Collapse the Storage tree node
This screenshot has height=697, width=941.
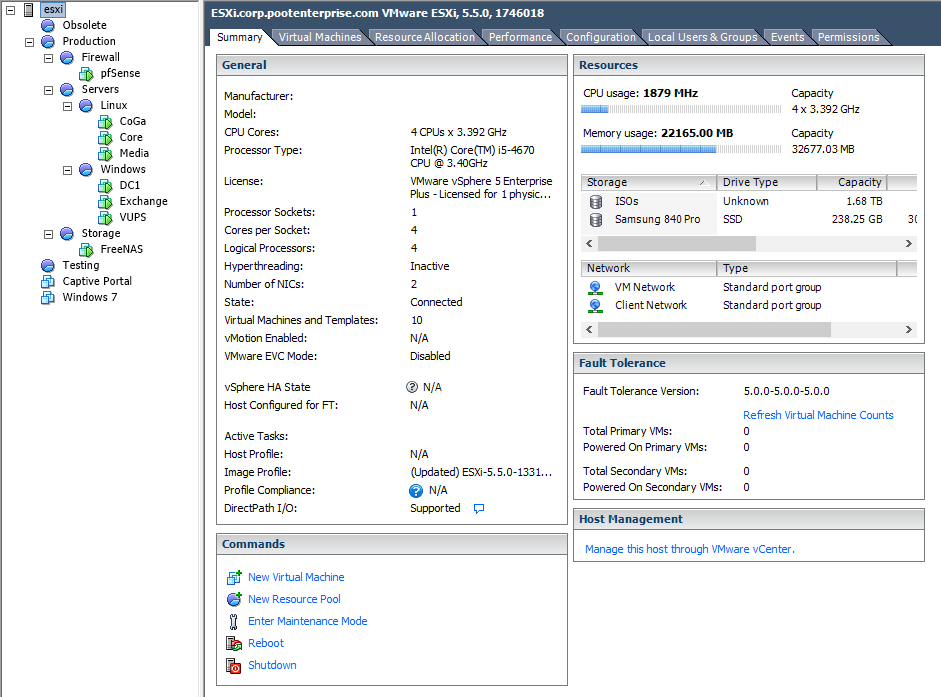pos(49,234)
